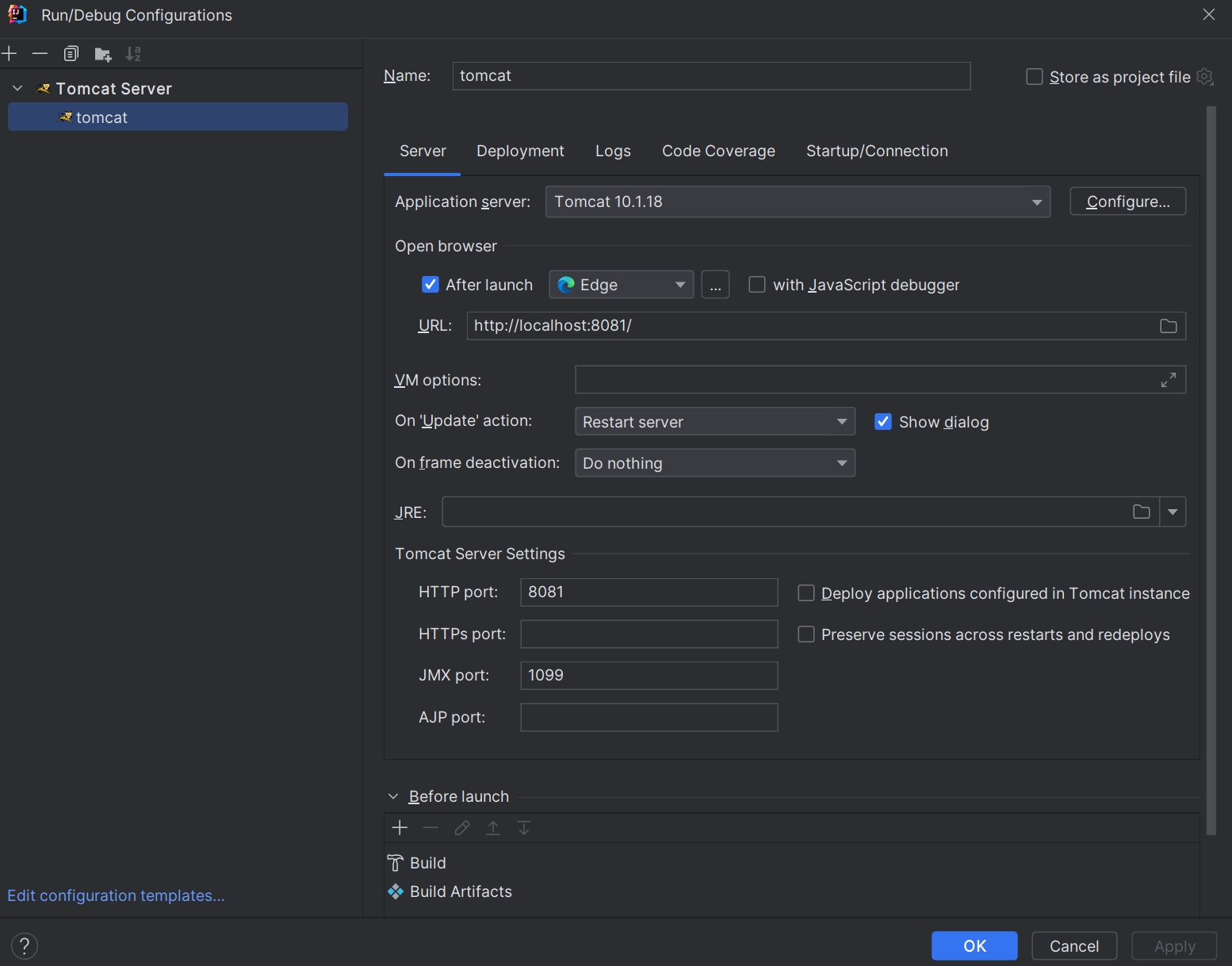Browse for JRE folder icon
Viewport: 1232px width, 966px height.
pyautogui.click(x=1141, y=512)
